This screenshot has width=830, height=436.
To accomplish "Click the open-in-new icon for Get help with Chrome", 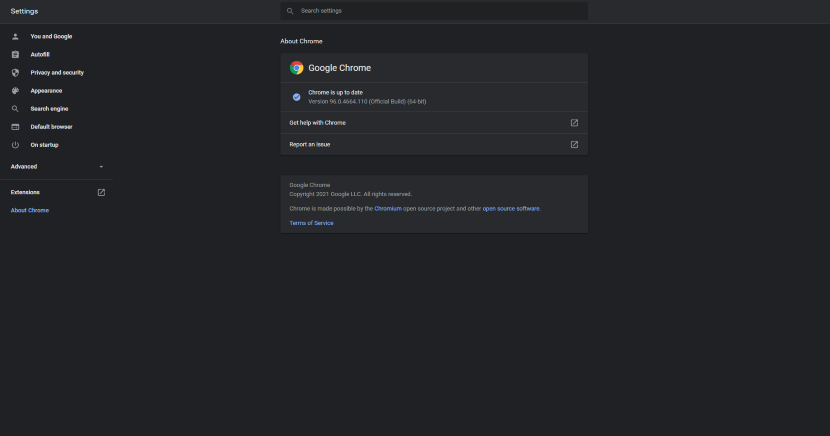I will point(574,123).
